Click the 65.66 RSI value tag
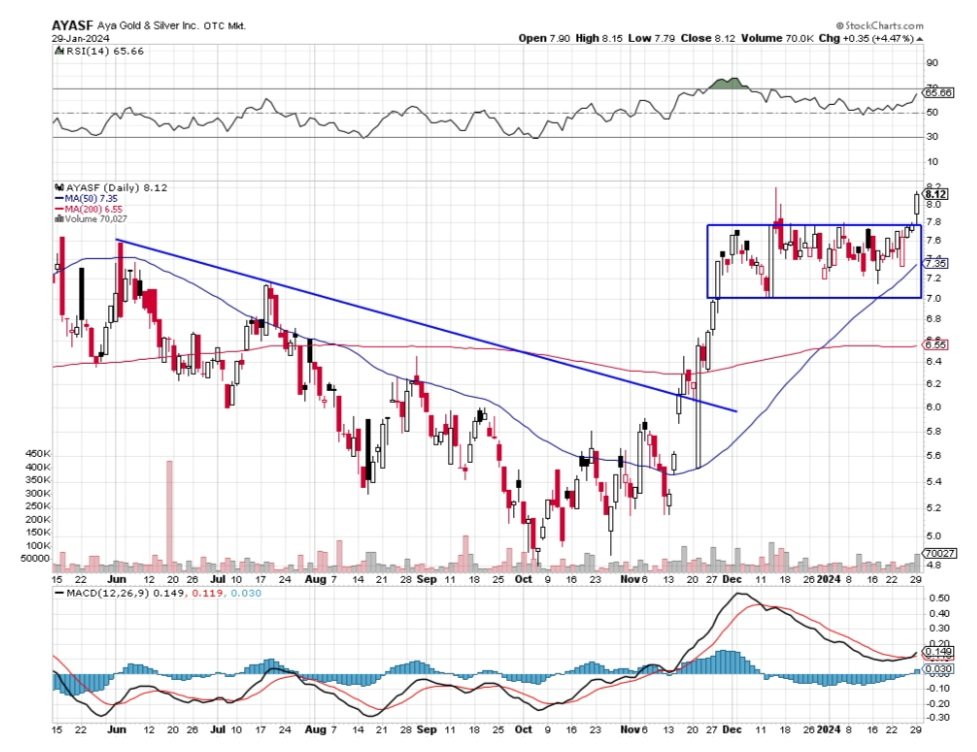The height and width of the screenshot is (752, 977). point(938,93)
